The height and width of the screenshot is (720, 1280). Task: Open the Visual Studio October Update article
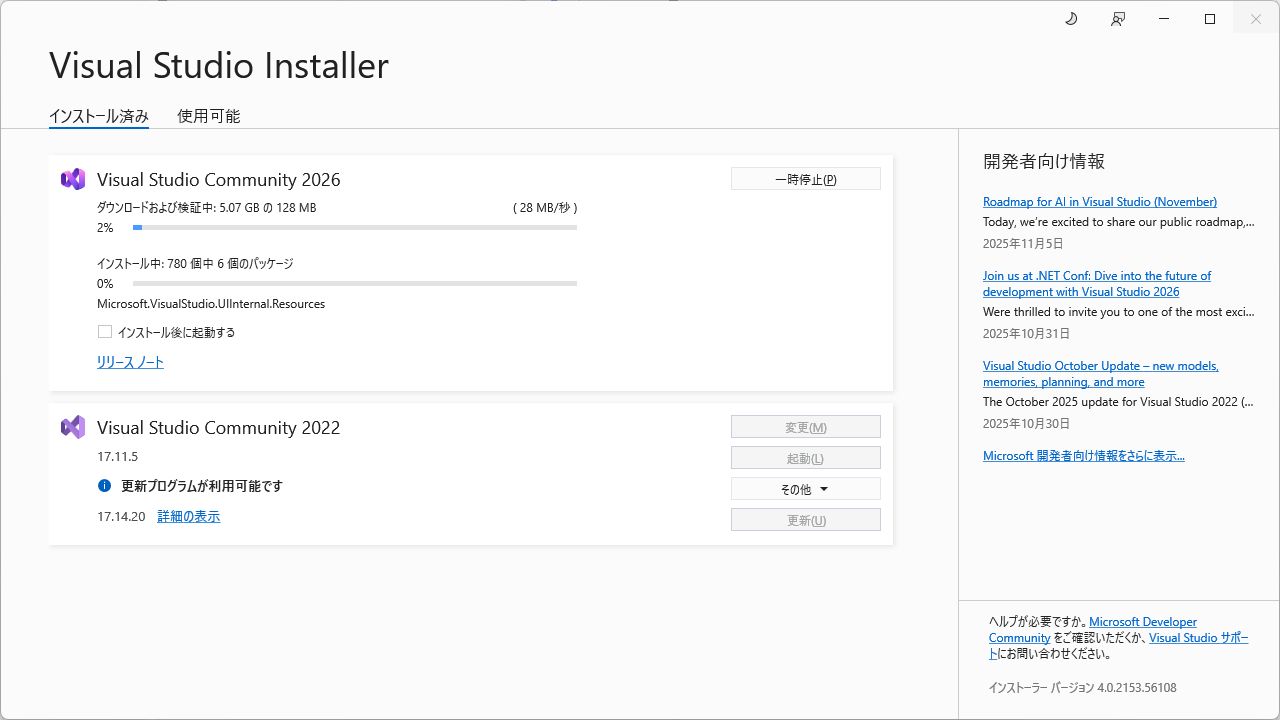pos(1100,366)
